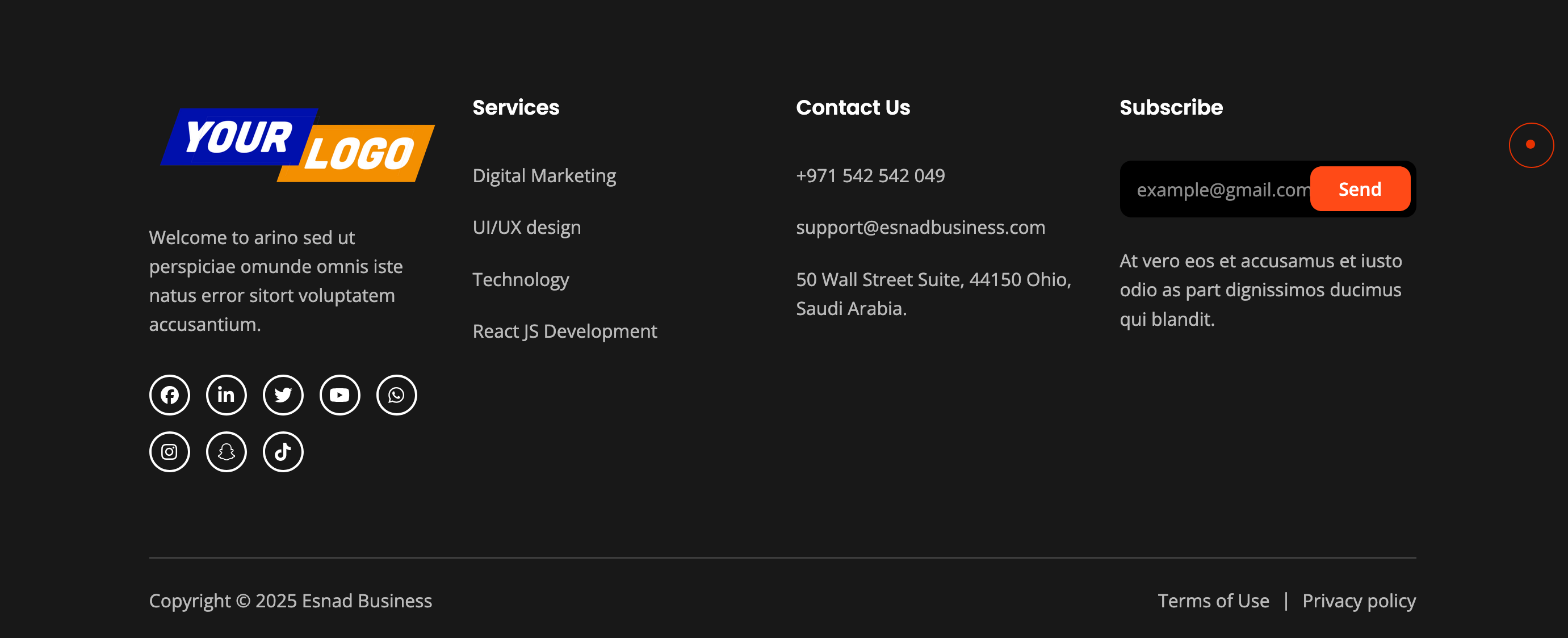Open the Terms of Use link
The height and width of the screenshot is (638, 1568).
(x=1213, y=601)
